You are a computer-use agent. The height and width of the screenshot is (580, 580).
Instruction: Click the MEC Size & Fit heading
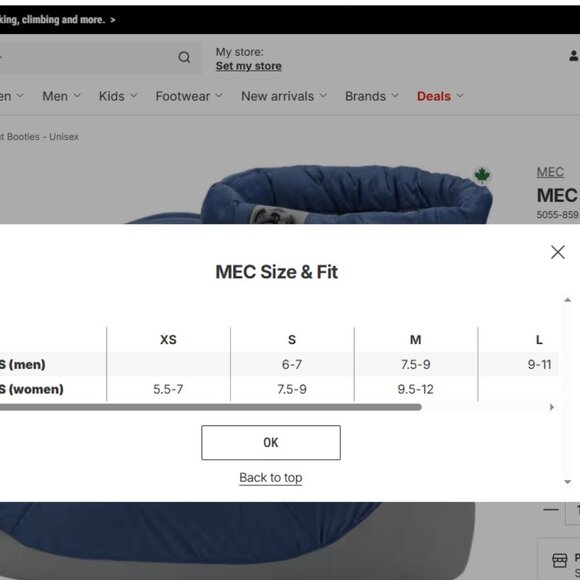276,272
